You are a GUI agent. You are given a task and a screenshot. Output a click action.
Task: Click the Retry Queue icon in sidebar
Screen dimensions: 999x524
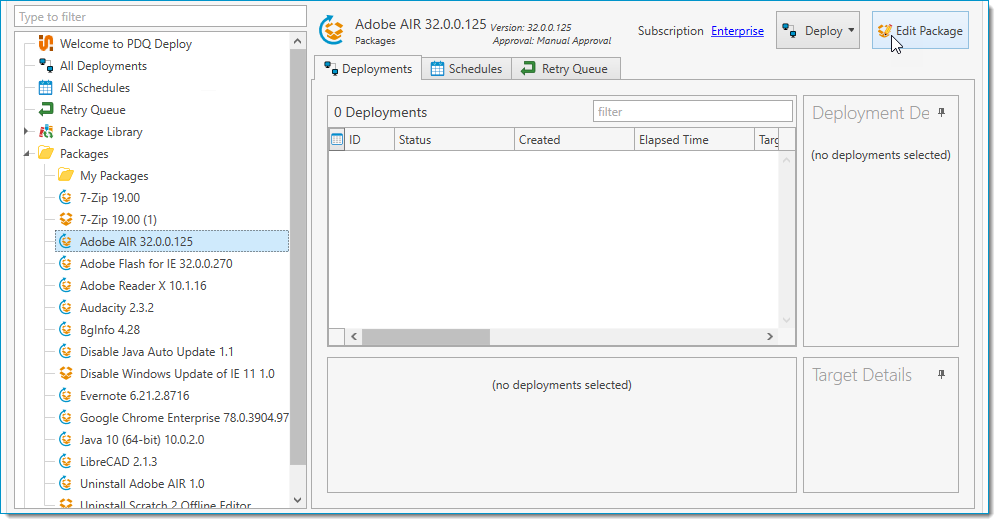[45, 110]
